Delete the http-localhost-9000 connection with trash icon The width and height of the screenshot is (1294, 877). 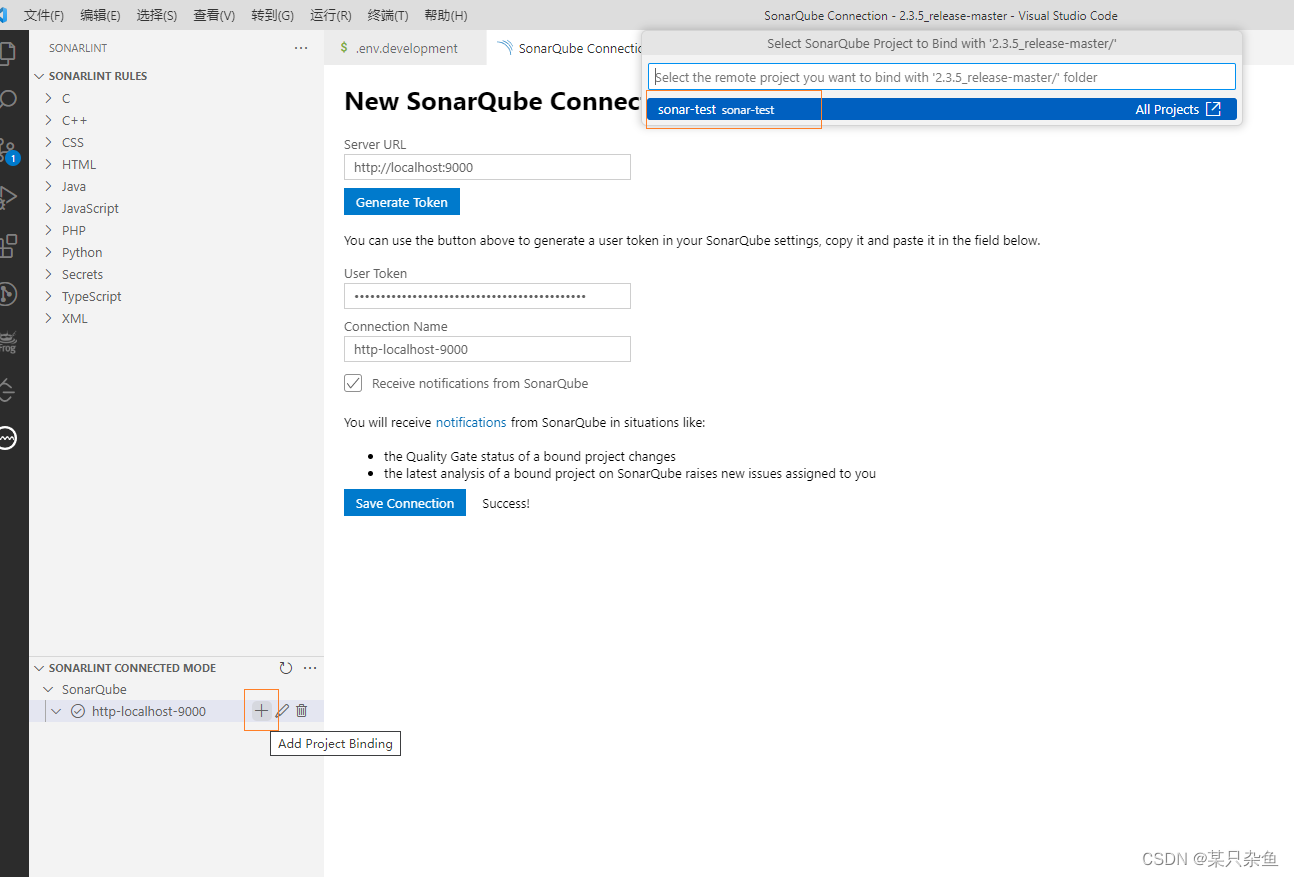point(302,711)
